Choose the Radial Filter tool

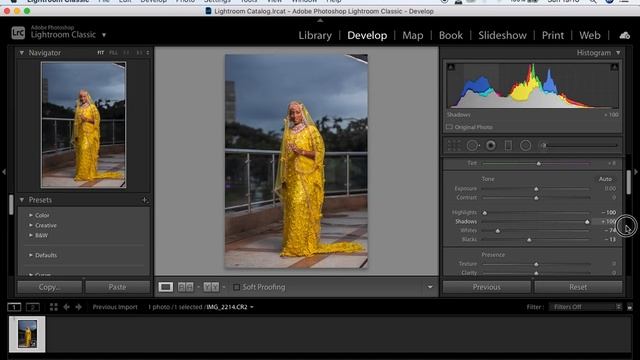(526, 145)
